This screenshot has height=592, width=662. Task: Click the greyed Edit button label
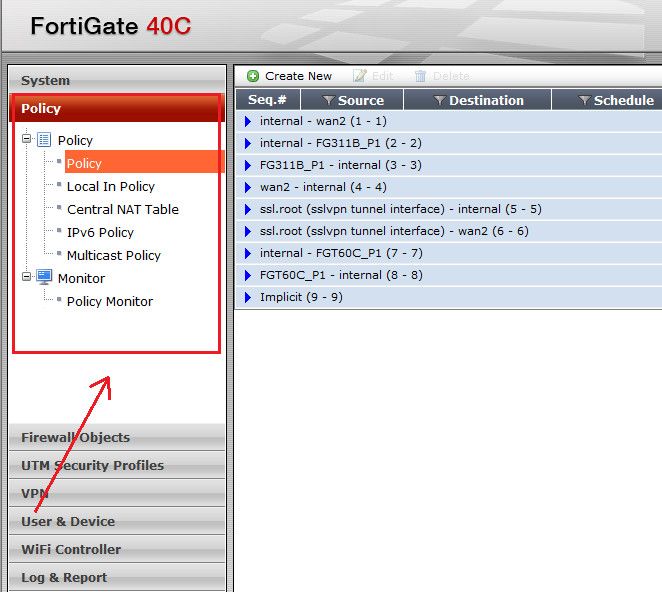coord(383,76)
